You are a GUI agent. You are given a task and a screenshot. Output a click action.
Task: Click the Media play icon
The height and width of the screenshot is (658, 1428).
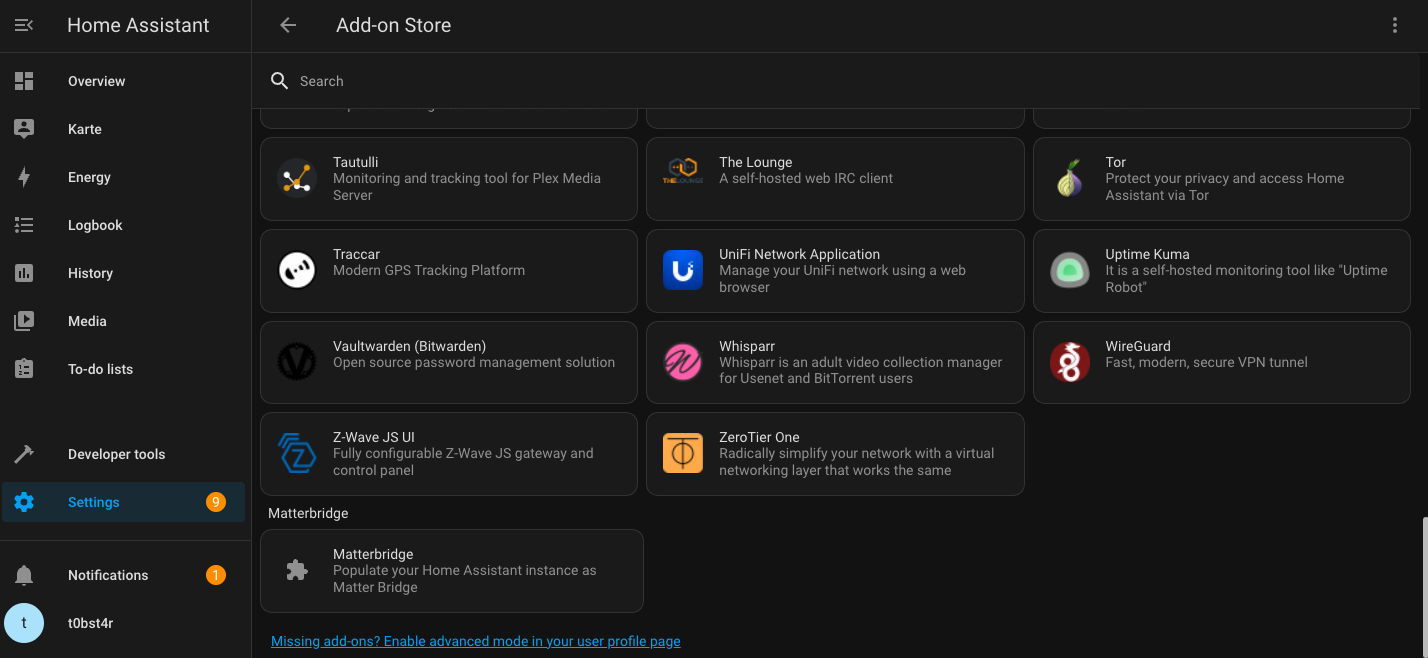pyautogui.click(x=24, y=321)
